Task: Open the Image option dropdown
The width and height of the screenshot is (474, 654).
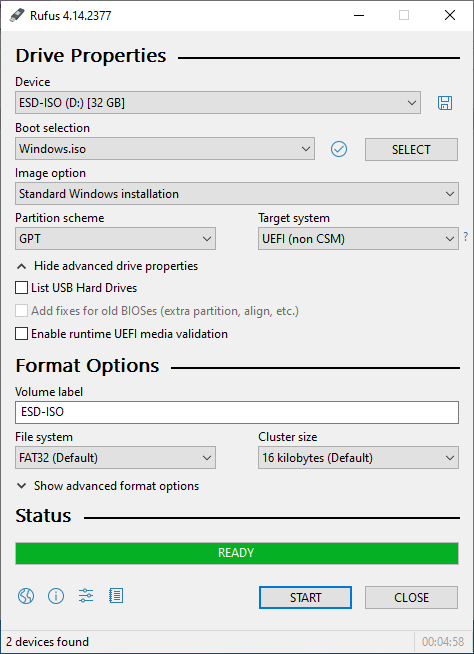Action: pos(237,194)
